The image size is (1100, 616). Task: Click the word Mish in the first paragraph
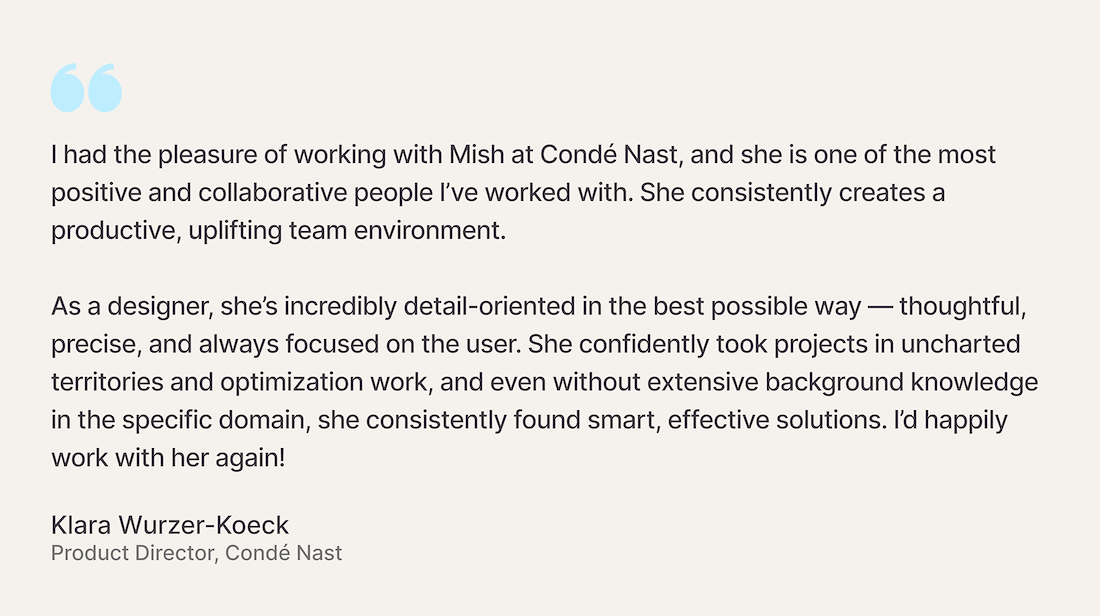pos(476,154)
